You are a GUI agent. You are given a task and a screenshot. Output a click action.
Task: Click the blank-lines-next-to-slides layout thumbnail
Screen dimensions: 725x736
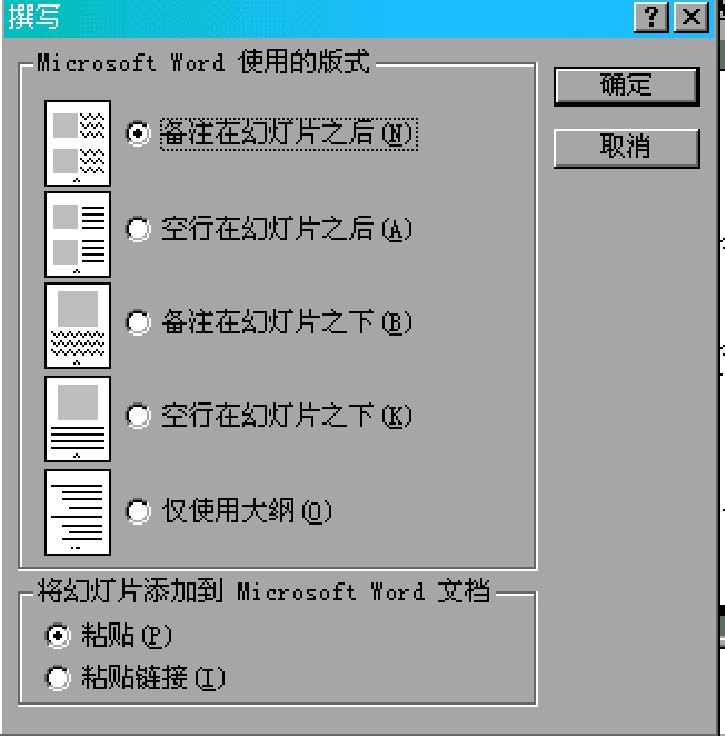pos(77,234)
